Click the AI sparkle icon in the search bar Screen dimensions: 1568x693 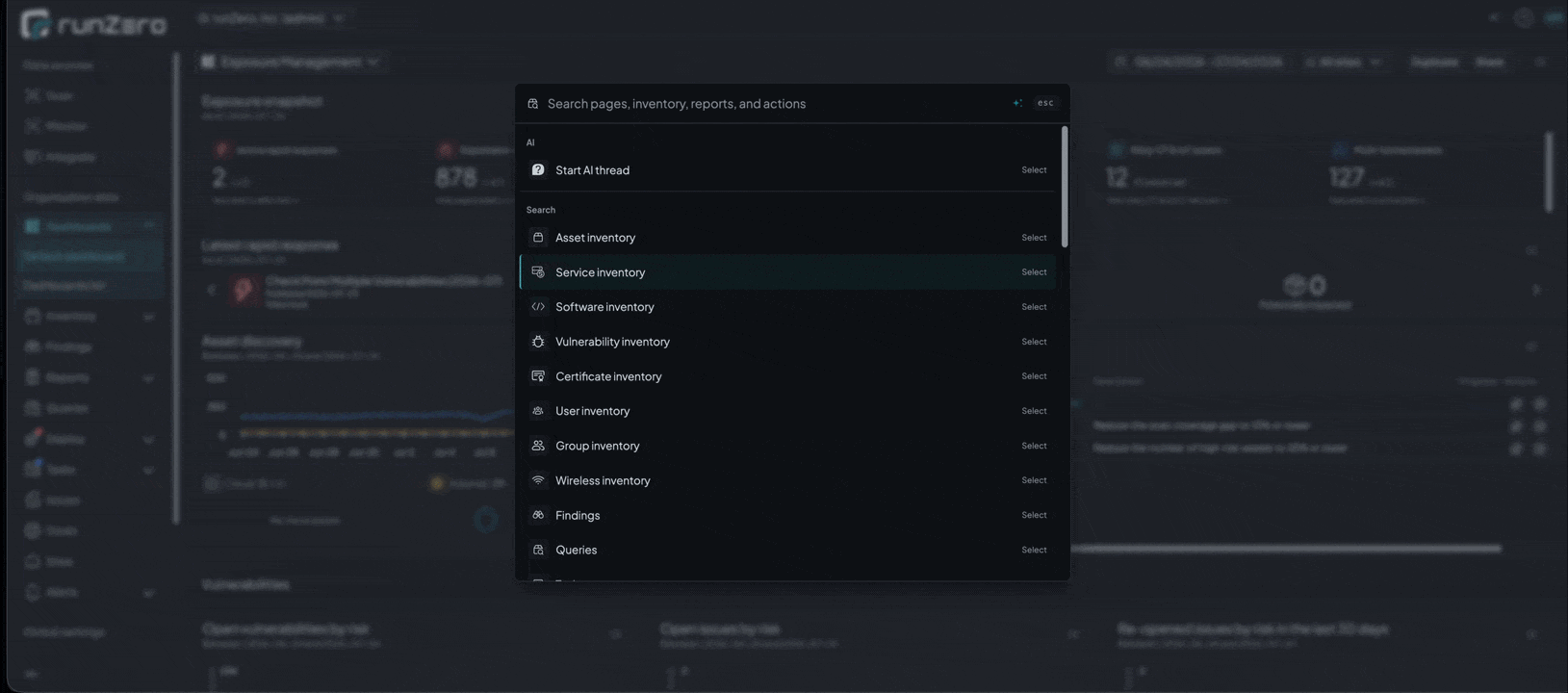pos(1017,103)
